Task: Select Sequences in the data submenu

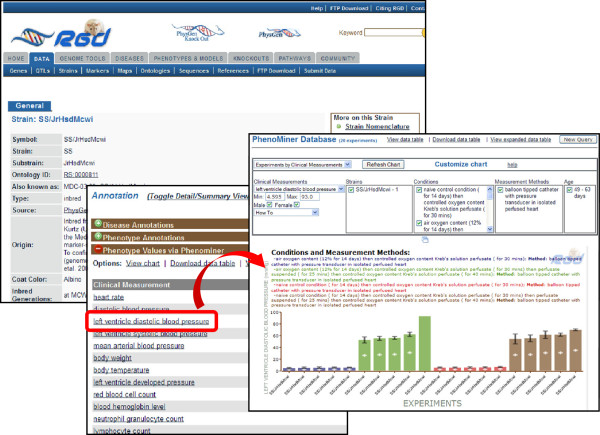Action: (x=194, y=71)
